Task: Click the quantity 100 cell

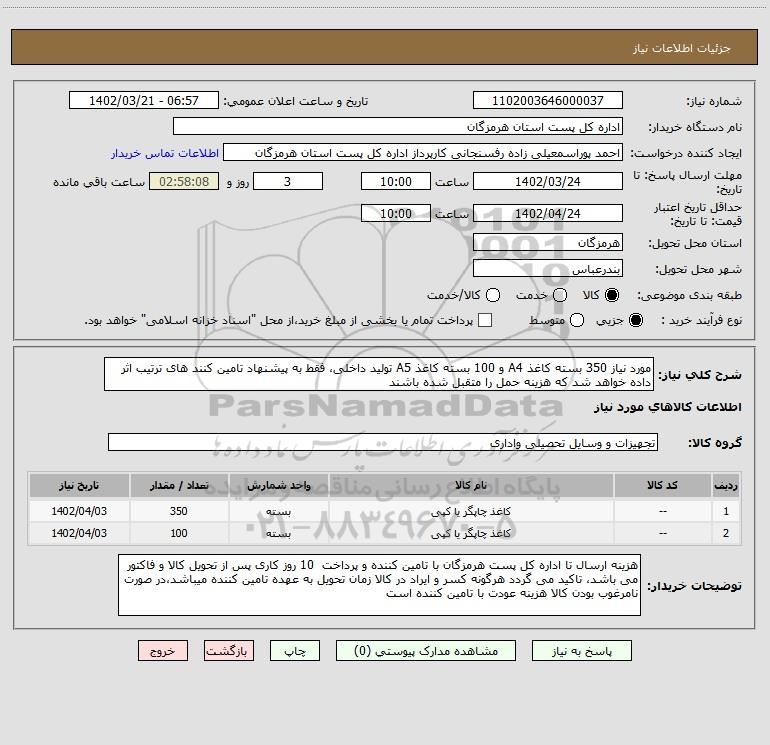Action: 179,533
